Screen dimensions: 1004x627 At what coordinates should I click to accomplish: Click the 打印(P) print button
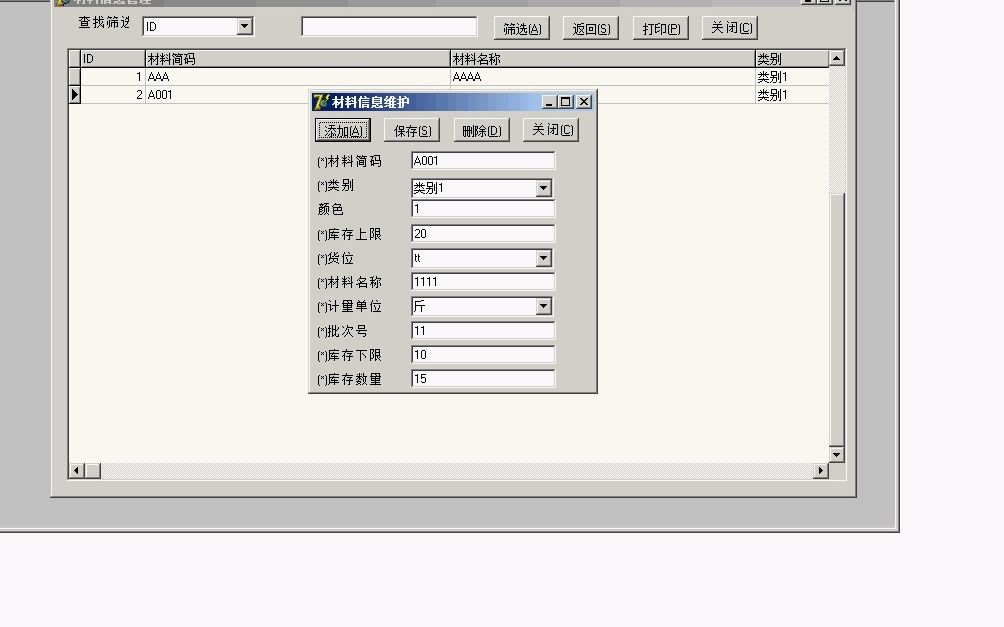pos(660,27)
